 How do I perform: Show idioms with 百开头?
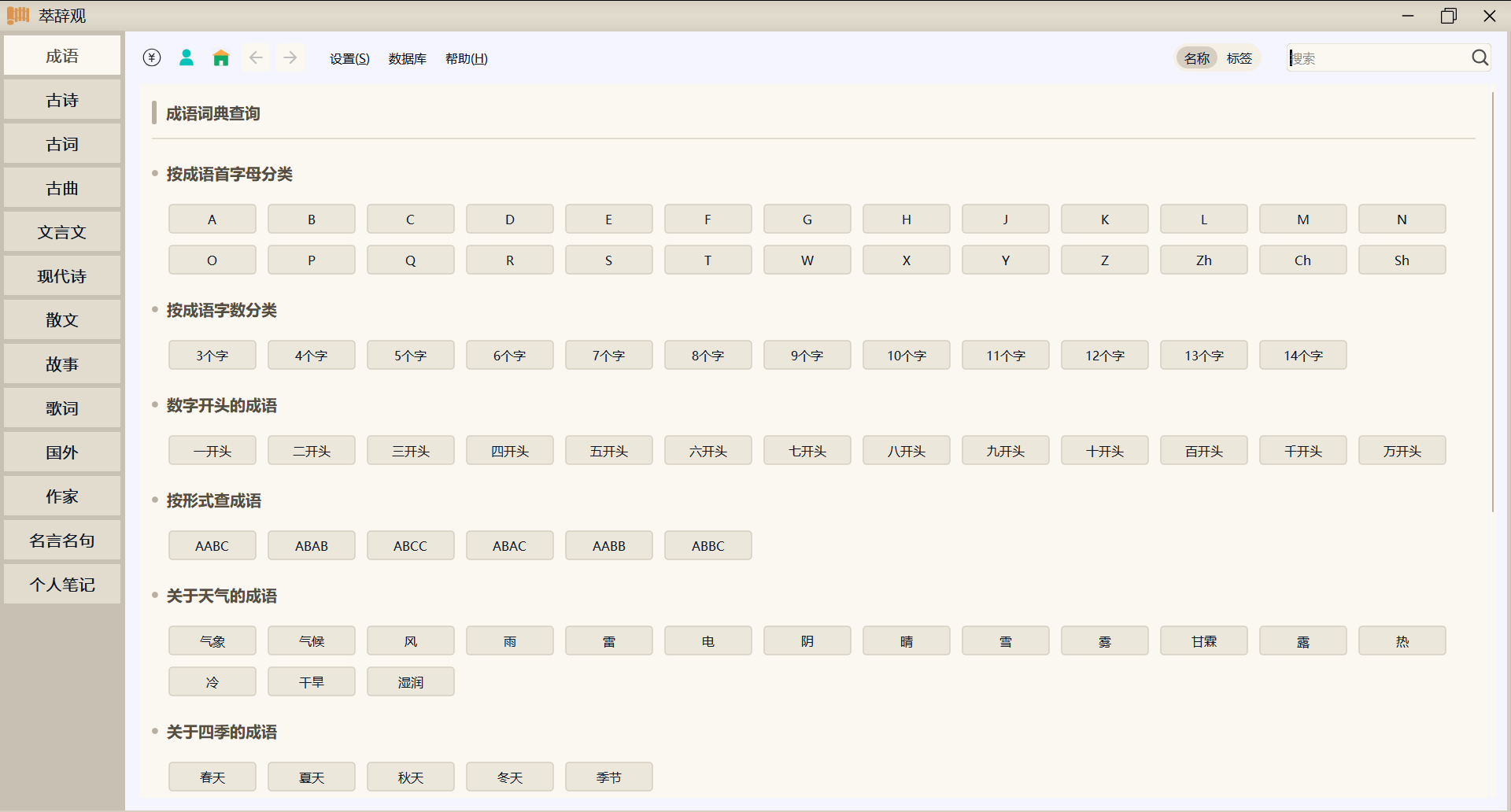pyautogui.click(x=1204, y=450)
